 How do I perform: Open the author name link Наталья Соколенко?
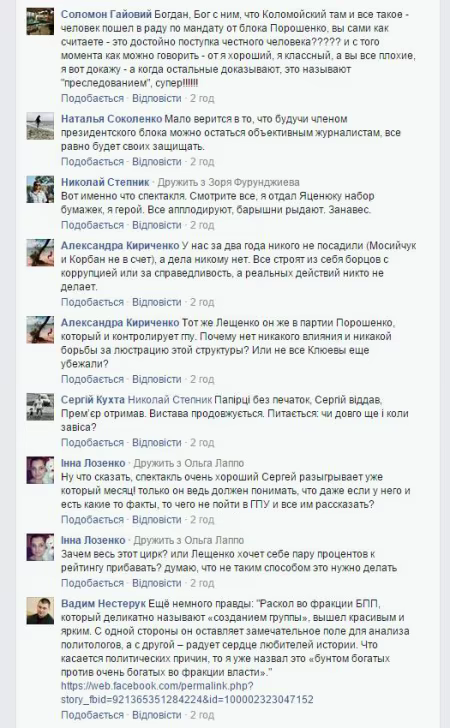pyautogui.click(x=111, y=119)
